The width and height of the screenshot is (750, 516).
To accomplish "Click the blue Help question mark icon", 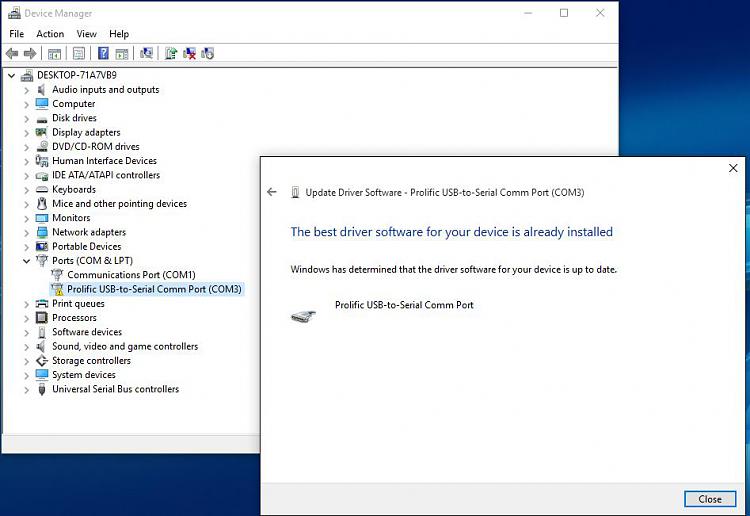I will pyautogui.click(x=103, y=54).
